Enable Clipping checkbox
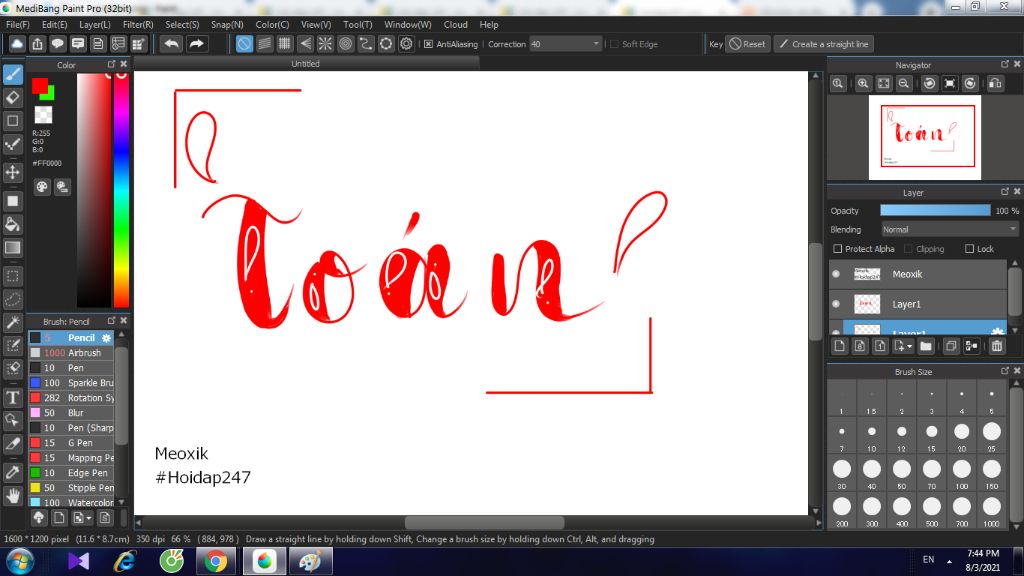 click(908, 249)
